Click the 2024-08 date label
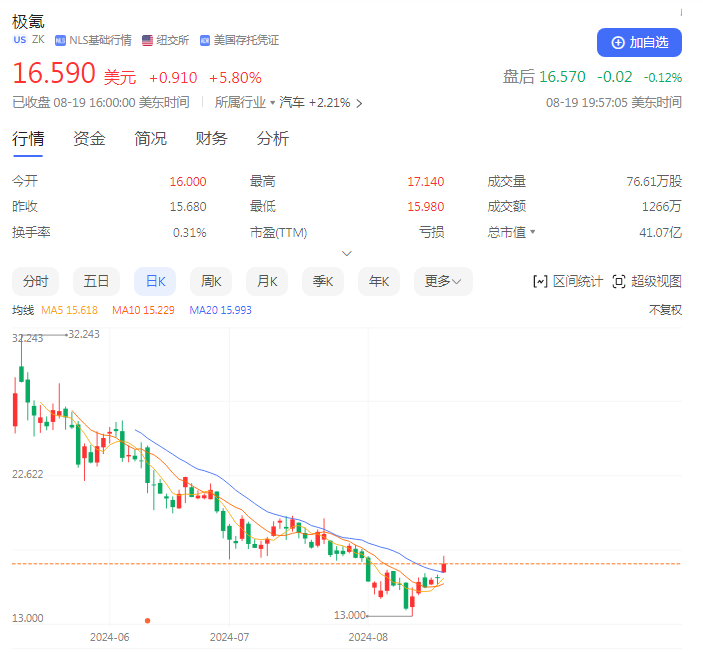Image resolution: width=703 pixels, height=652 pixels. (x=368, y=637)
